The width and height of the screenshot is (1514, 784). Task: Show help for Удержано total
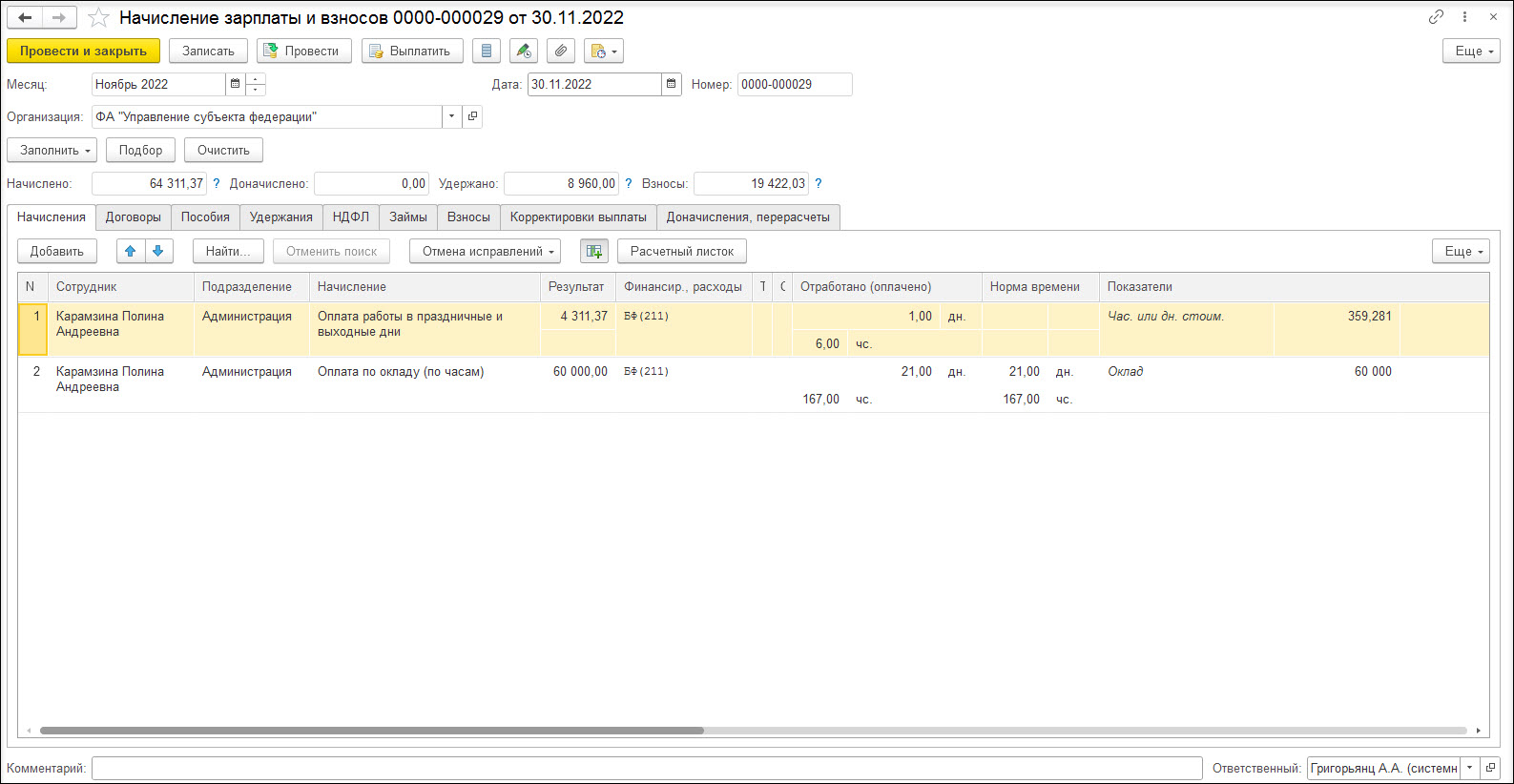(x=628, y=183)
